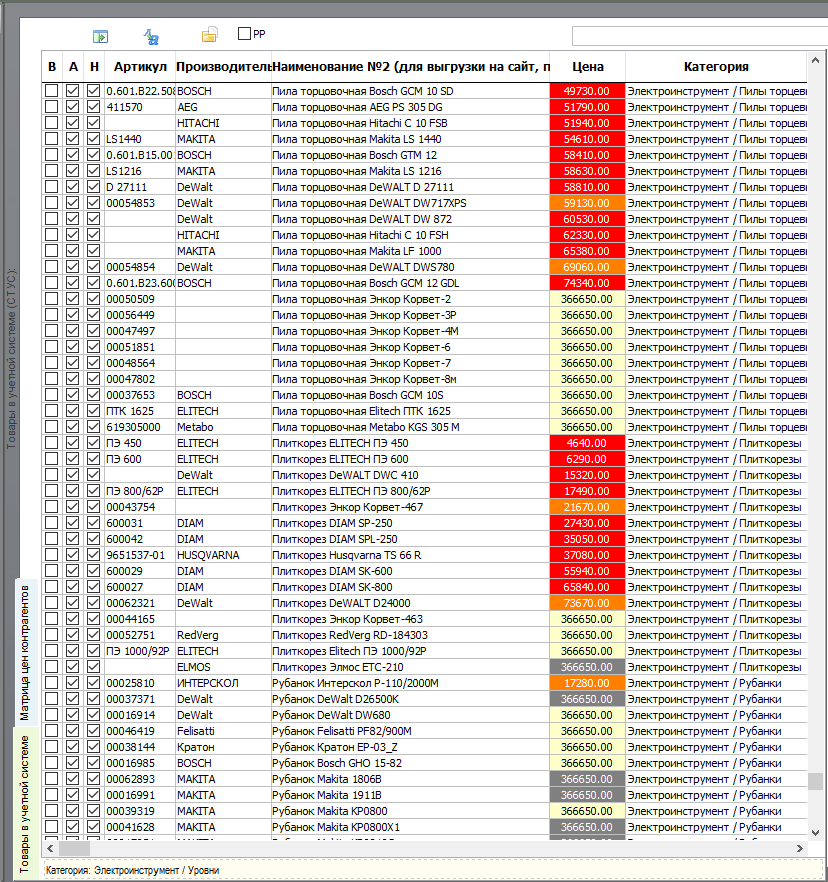Switch to lower Товары в учетной системе tab

click(x=25, y=803)
